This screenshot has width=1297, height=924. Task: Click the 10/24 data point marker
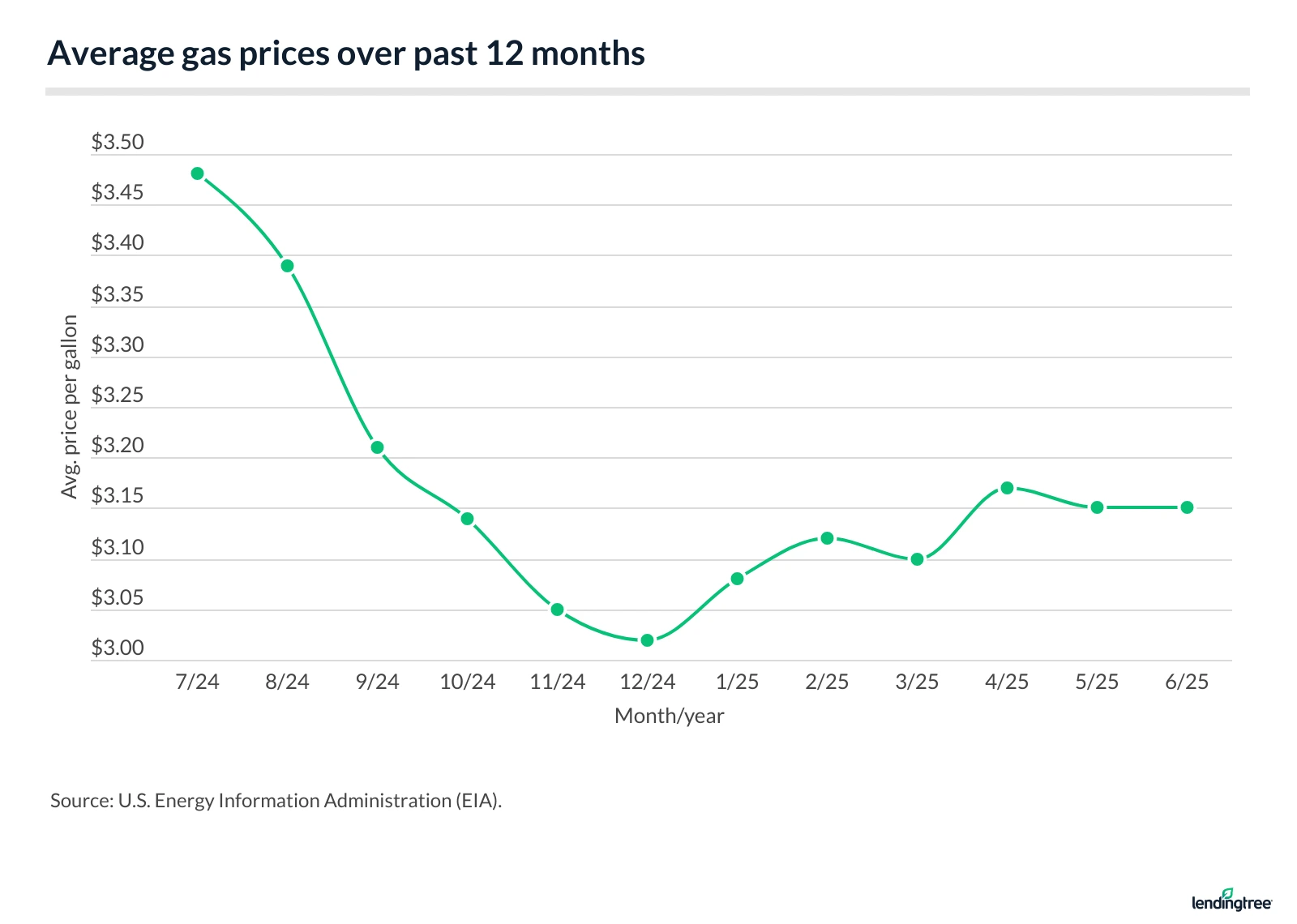pos(467,519)
